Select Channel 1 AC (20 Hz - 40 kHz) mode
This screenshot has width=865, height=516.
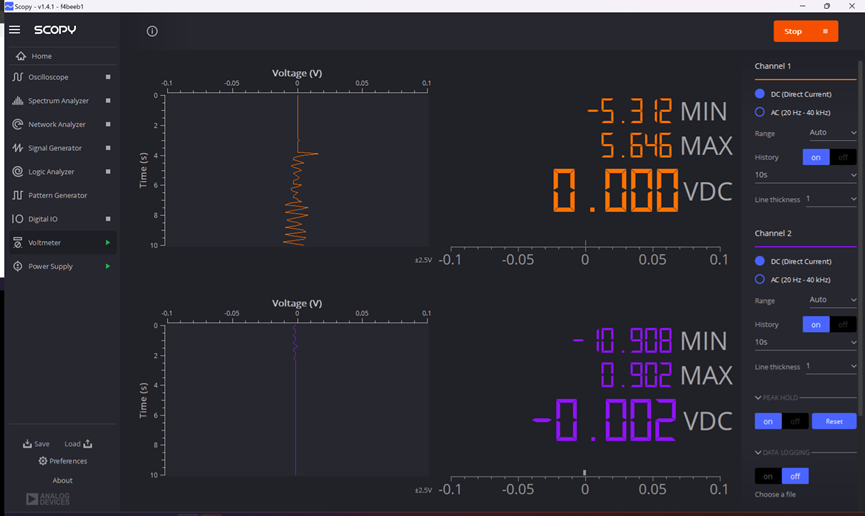coord(760,112)
